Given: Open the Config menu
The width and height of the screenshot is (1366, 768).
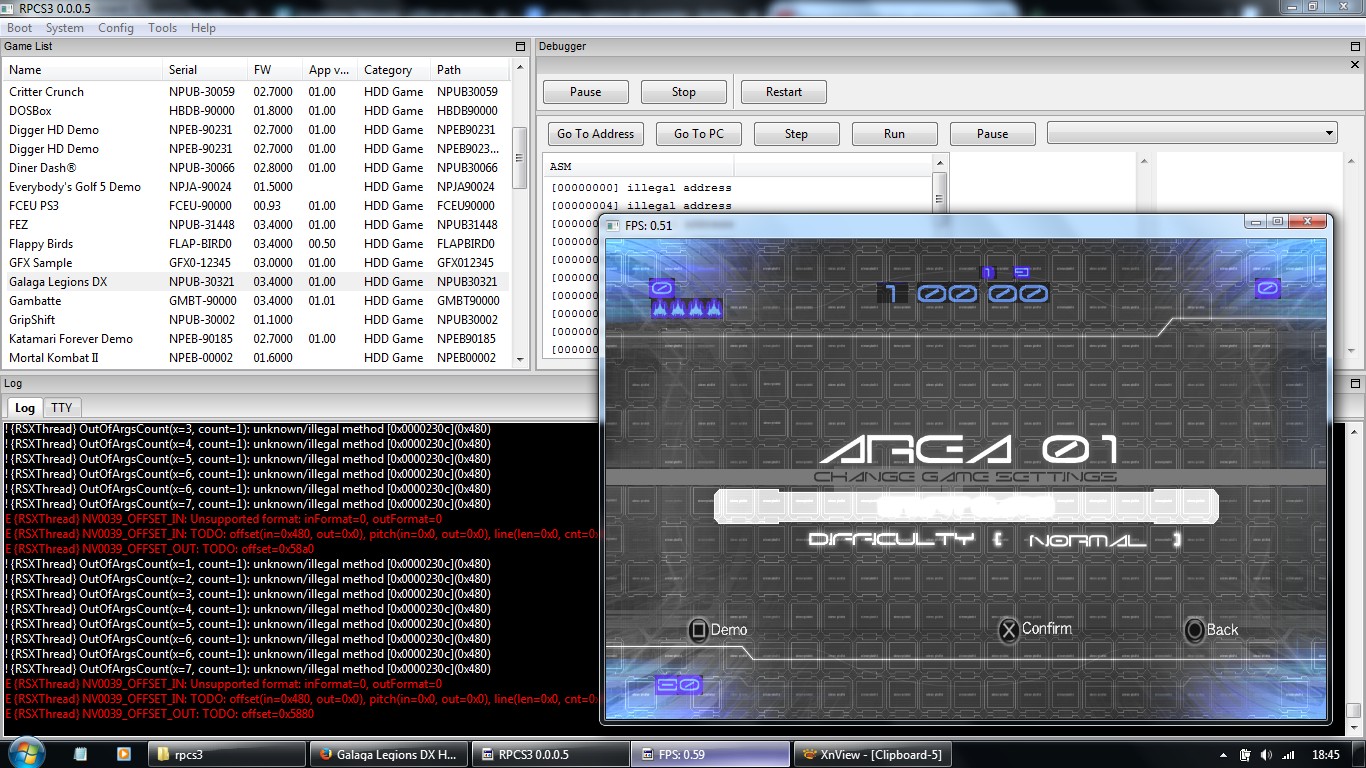Looking at the screenshot, I should coord(115,28).
